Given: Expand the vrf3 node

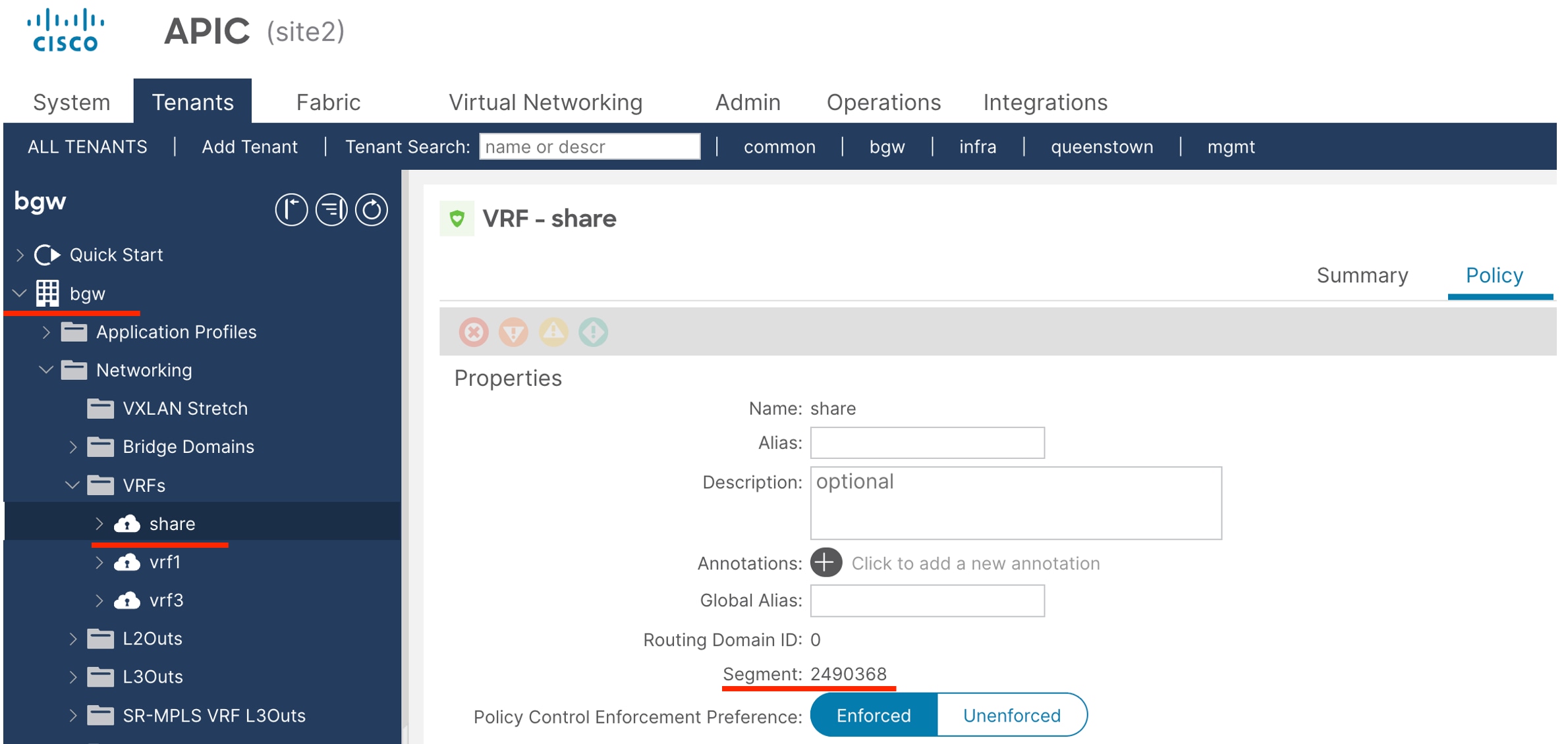Looking at the screenshot, I should pos(99,600).
